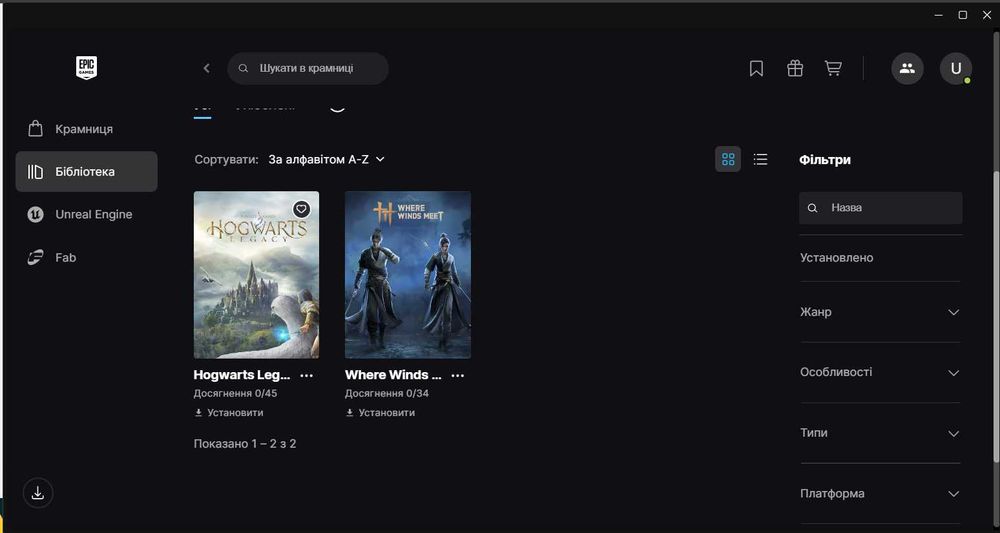Image resolution: width=1000 pixels, height=533 pixels.
Task: Click Досягнення 0/45 under Hogwarts Legacy
Action: [x=235, y=393]
